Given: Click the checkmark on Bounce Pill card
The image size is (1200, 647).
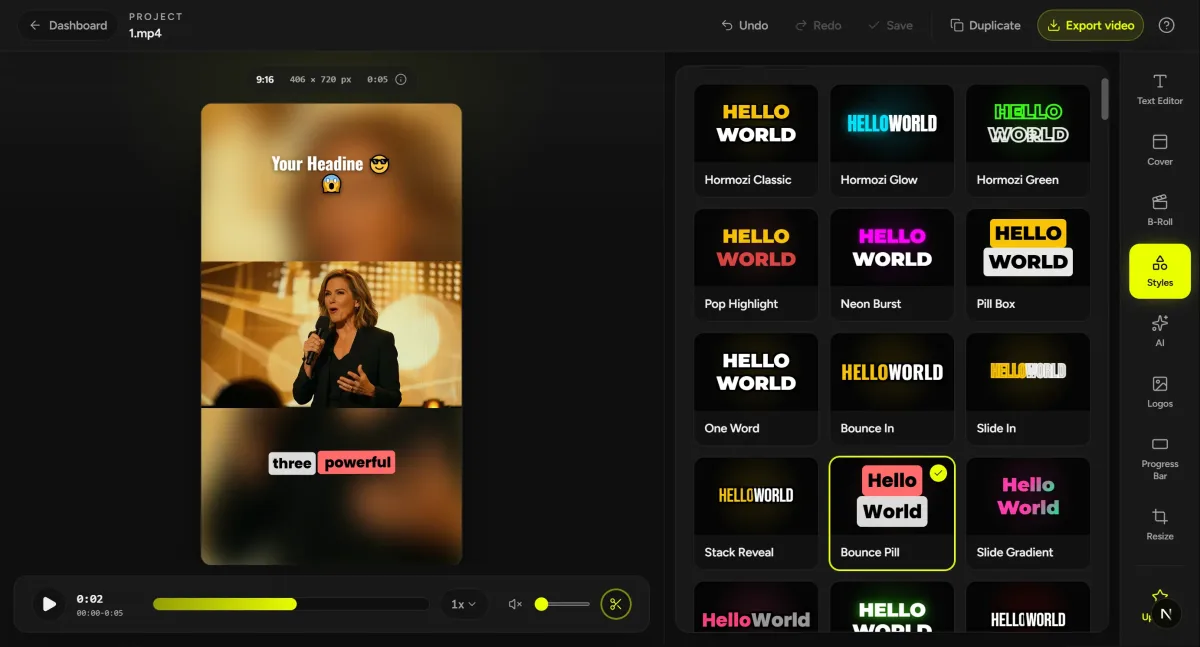Looking at the screenshot, I should (938, 473).
